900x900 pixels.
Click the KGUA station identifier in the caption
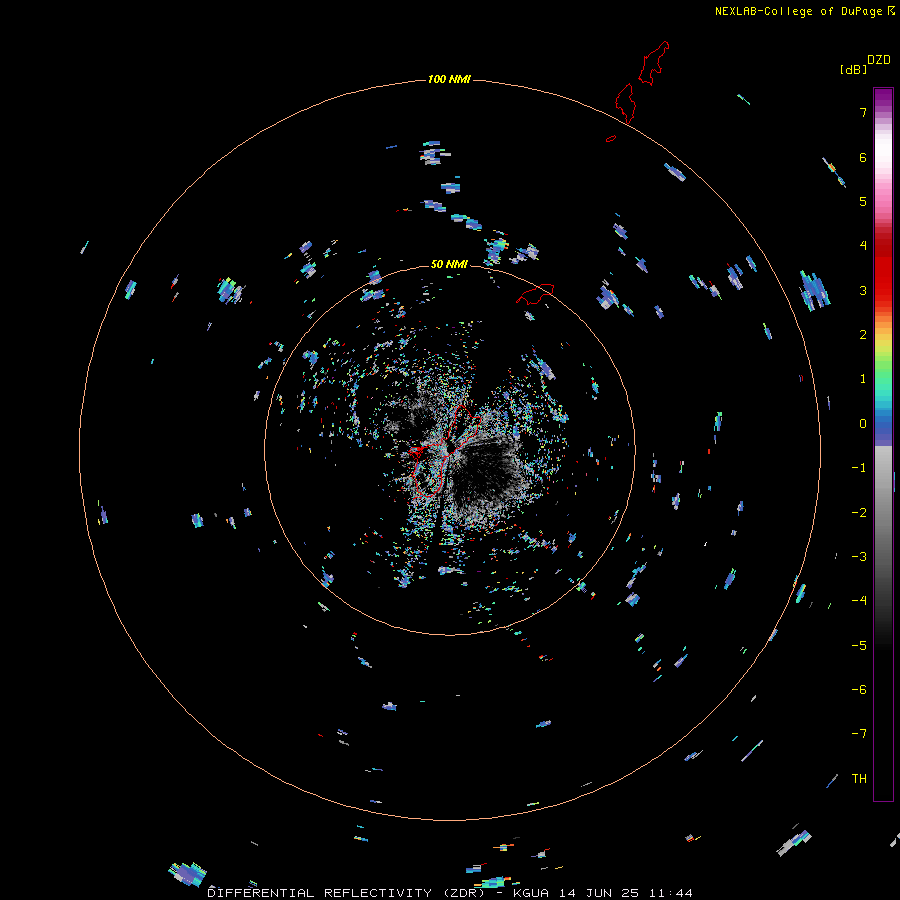(531, 893)
